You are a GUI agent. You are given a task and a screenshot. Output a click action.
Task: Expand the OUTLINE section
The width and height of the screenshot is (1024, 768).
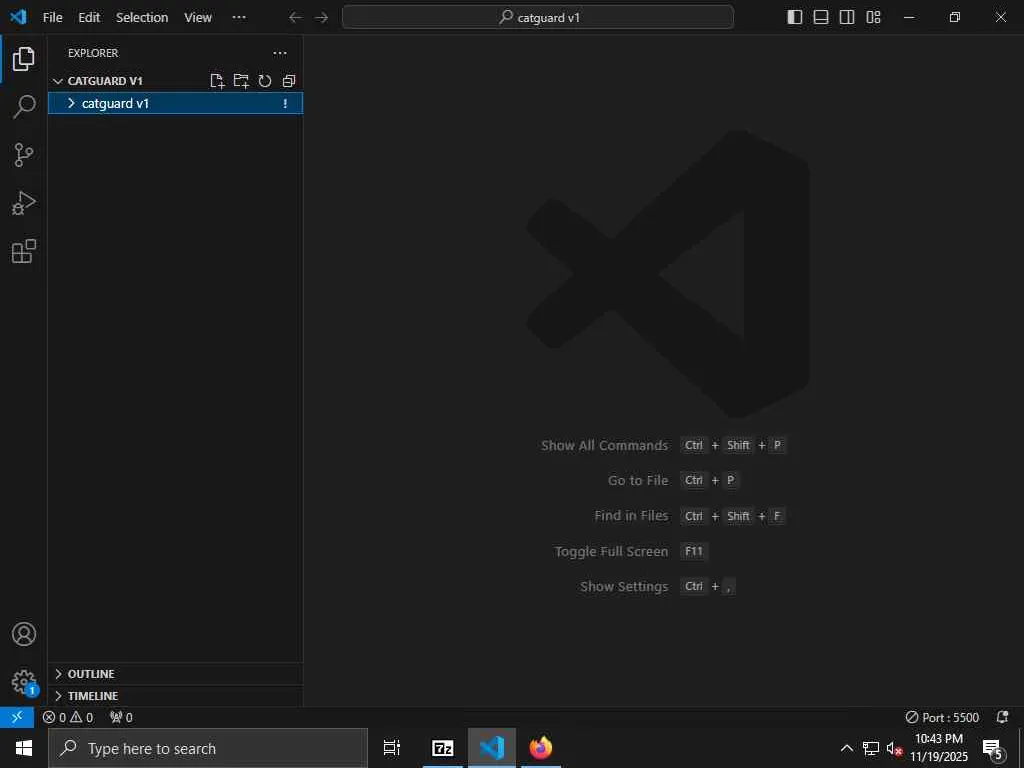click(x=176, y=674)
